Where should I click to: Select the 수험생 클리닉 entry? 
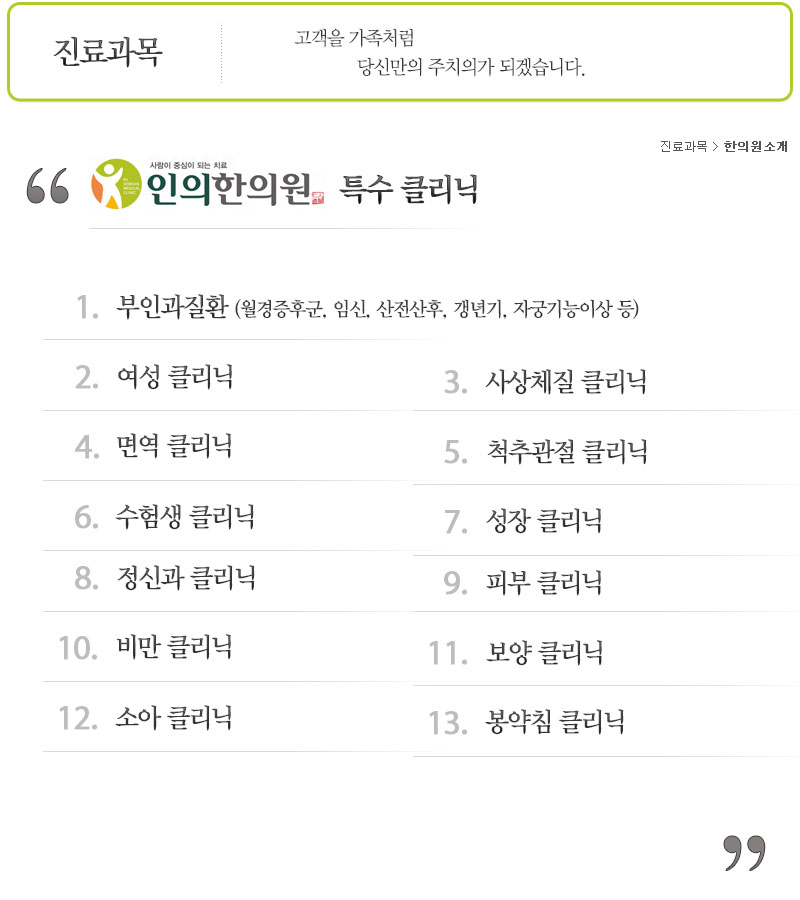coord(185,517)
